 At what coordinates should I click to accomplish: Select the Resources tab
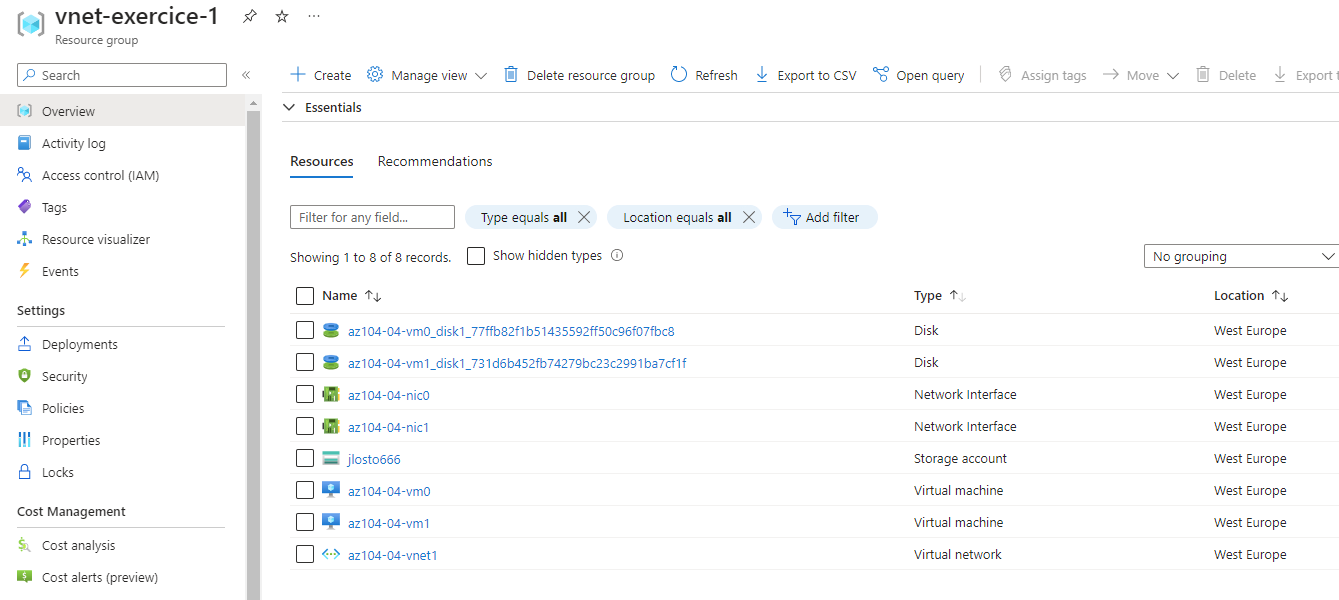(x=322, y=161)
